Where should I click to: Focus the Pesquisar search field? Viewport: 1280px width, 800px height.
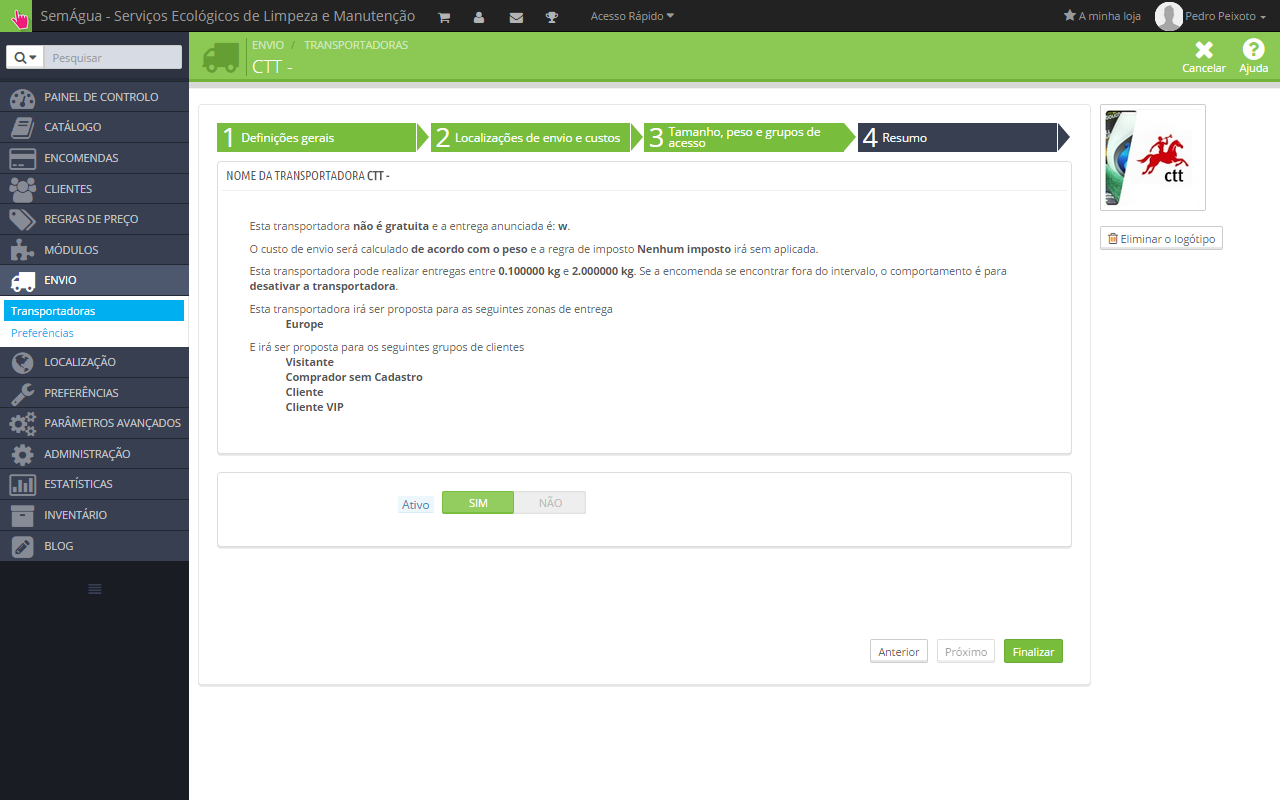point(113,57)
